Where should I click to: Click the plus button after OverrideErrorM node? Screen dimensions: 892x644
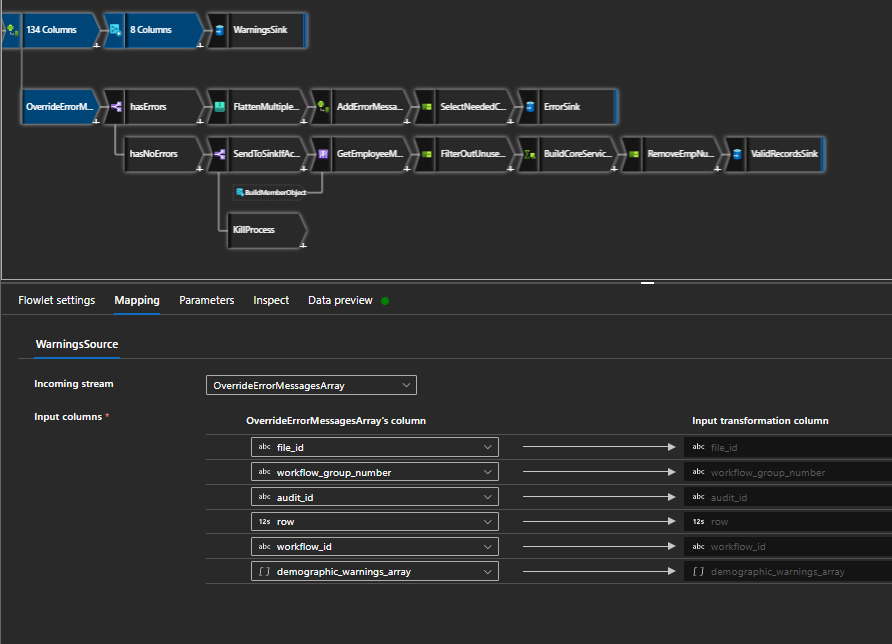coord(96,121)
